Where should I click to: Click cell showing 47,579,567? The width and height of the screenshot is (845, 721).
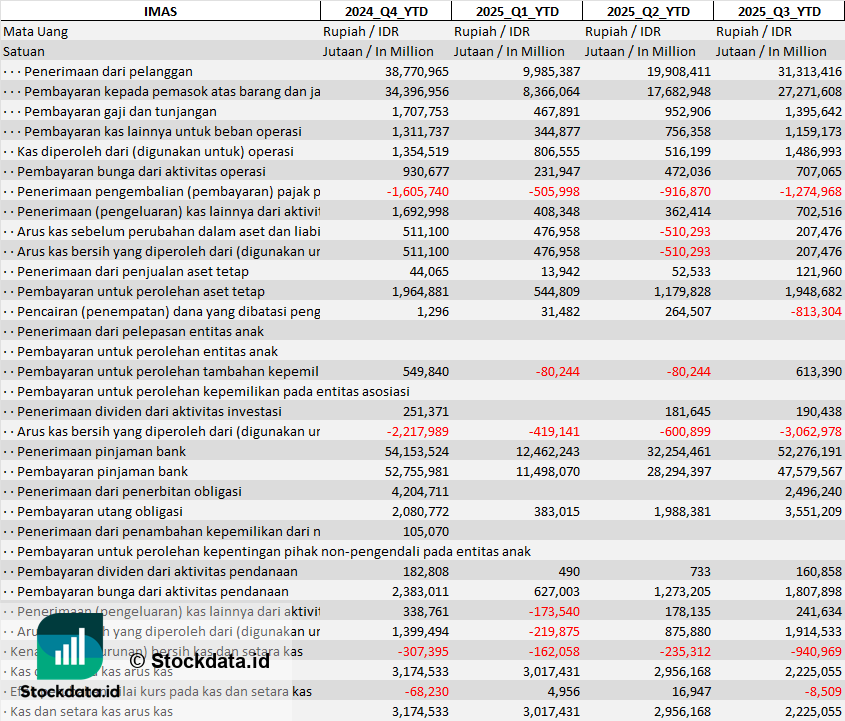point(809,471)
